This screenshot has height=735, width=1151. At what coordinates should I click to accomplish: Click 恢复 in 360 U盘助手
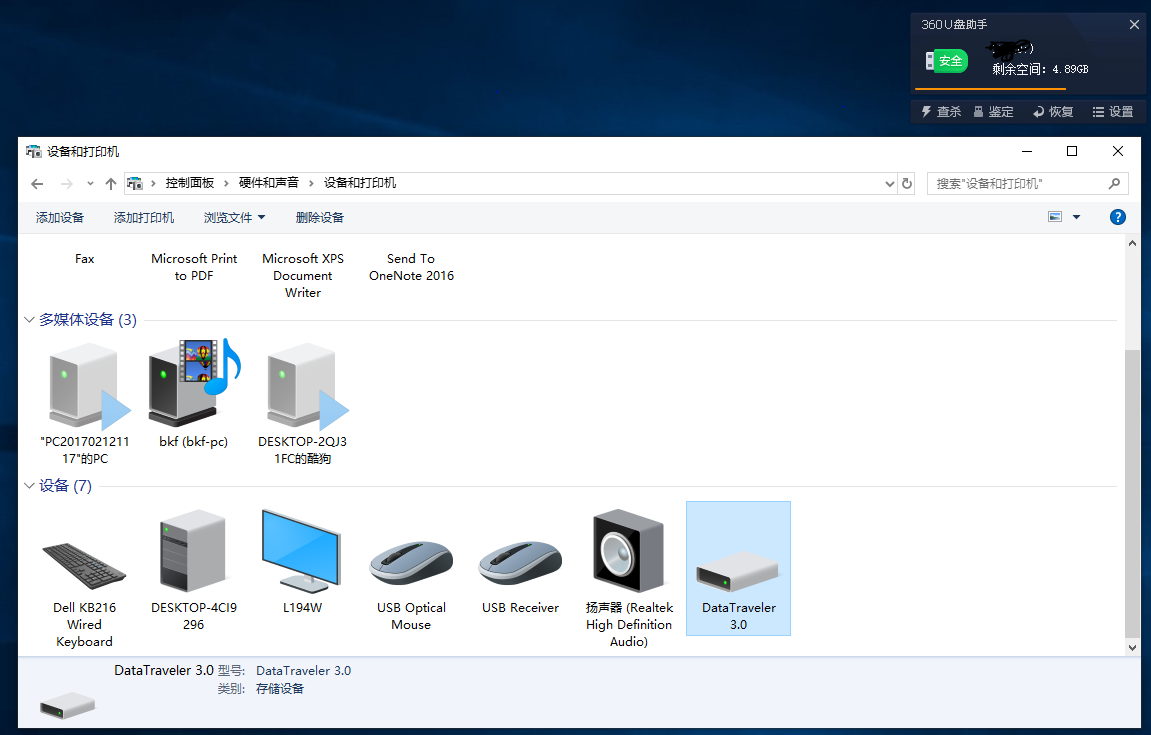1053,112
